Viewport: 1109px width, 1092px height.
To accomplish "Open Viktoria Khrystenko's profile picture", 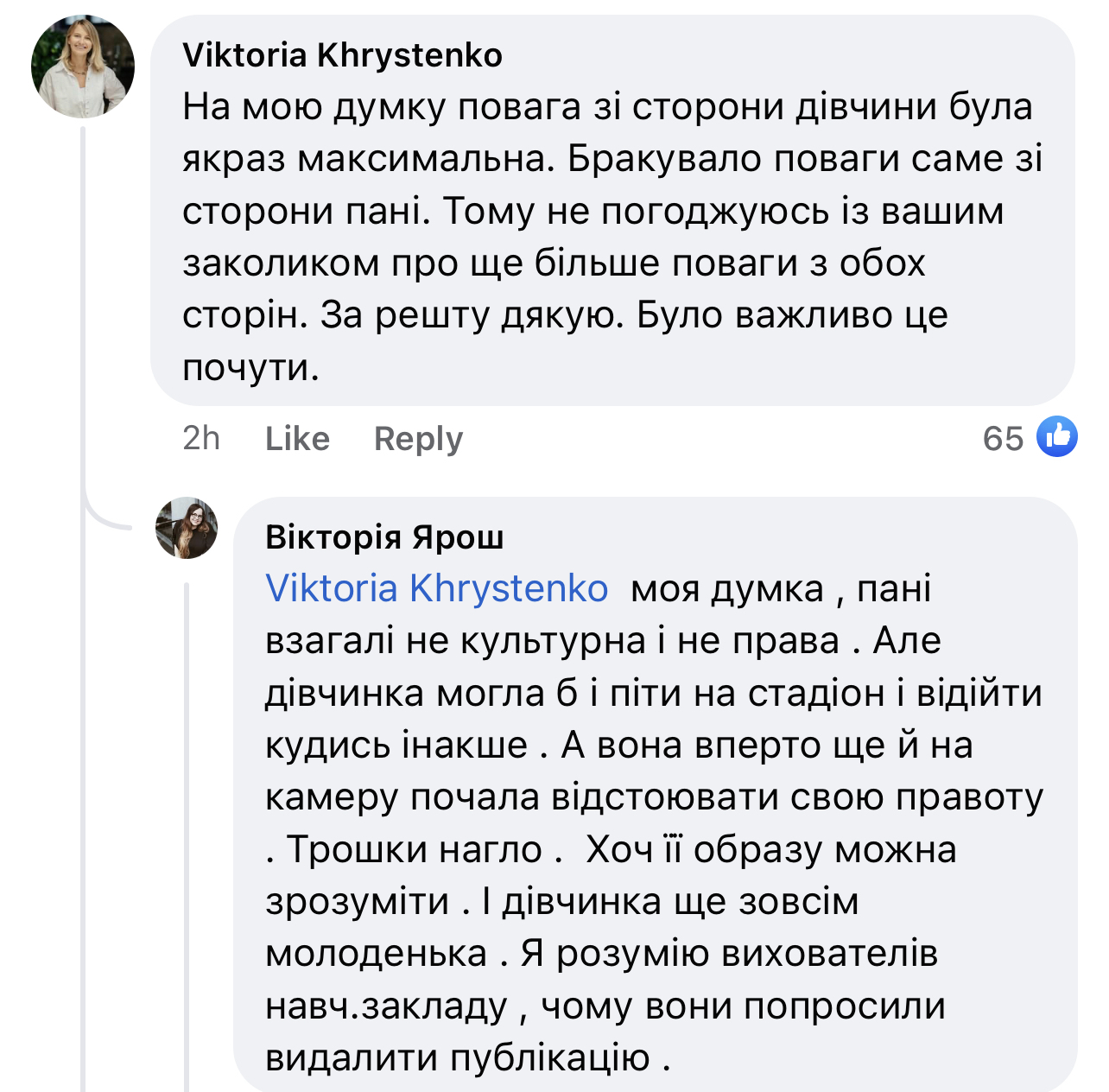I will (83, 67).
